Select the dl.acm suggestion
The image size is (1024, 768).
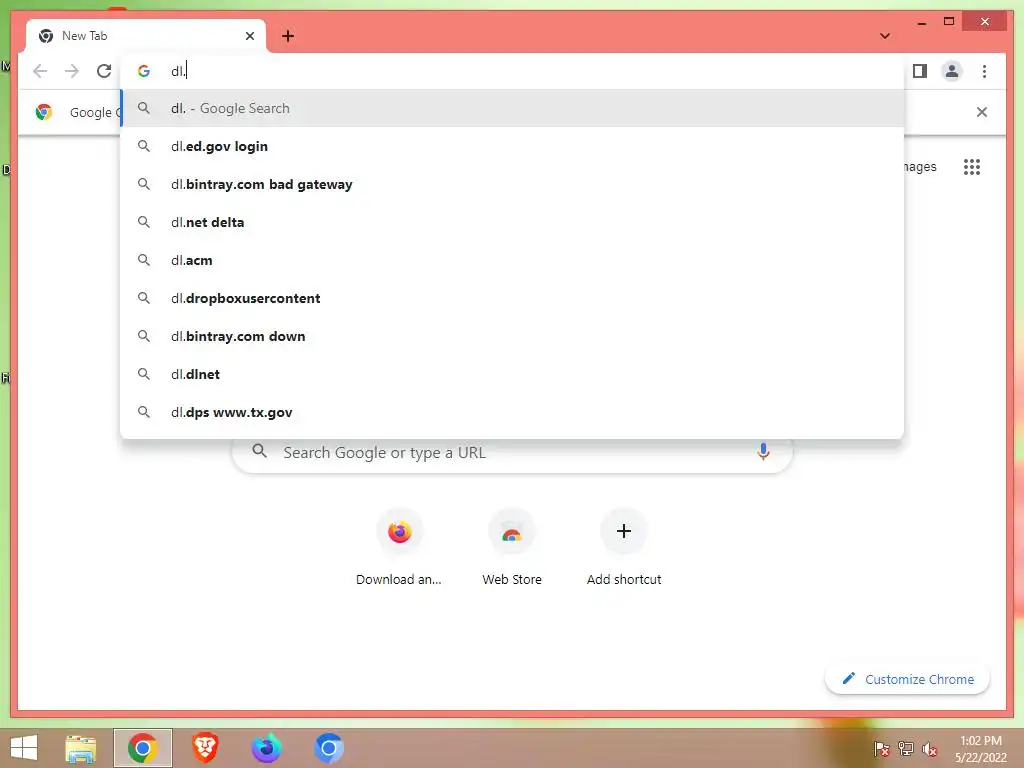513,260
